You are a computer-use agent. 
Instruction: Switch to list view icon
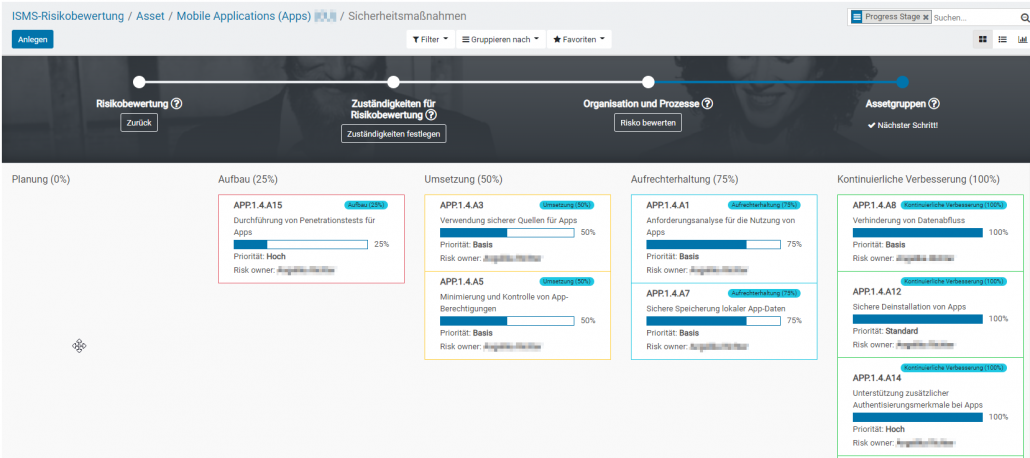coord(1003,39)
